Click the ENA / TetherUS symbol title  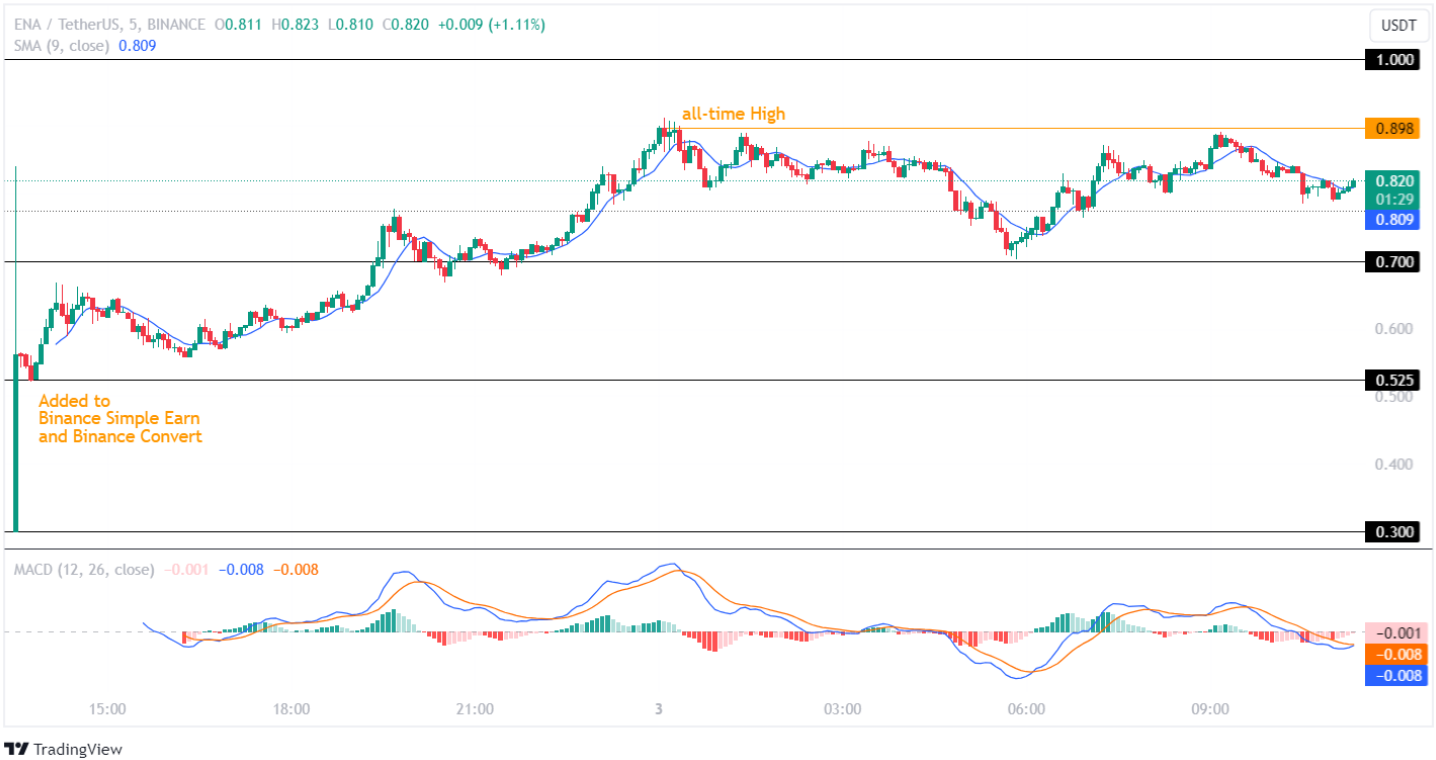(x=69, y=25)
